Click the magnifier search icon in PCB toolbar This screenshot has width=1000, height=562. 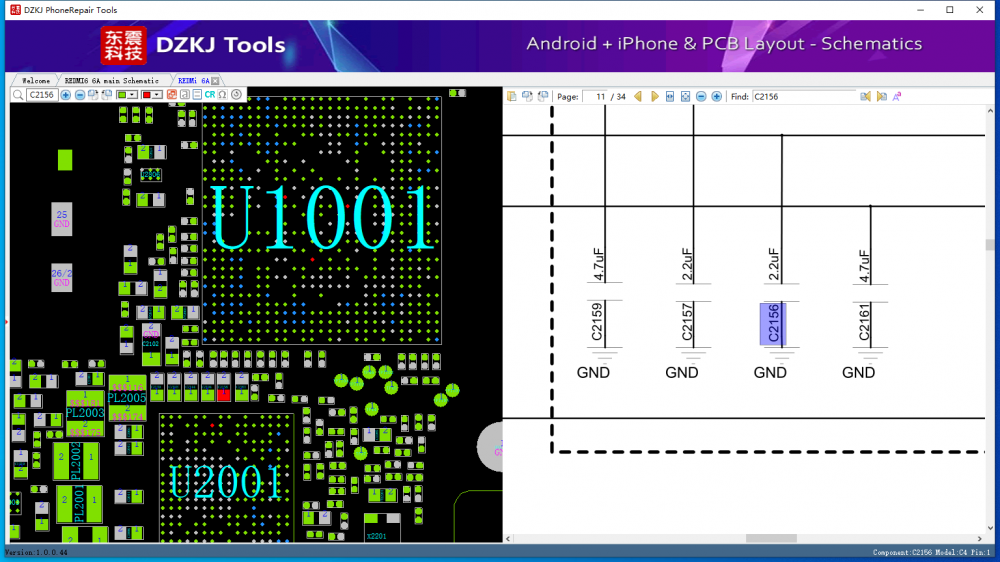point(18,95)
